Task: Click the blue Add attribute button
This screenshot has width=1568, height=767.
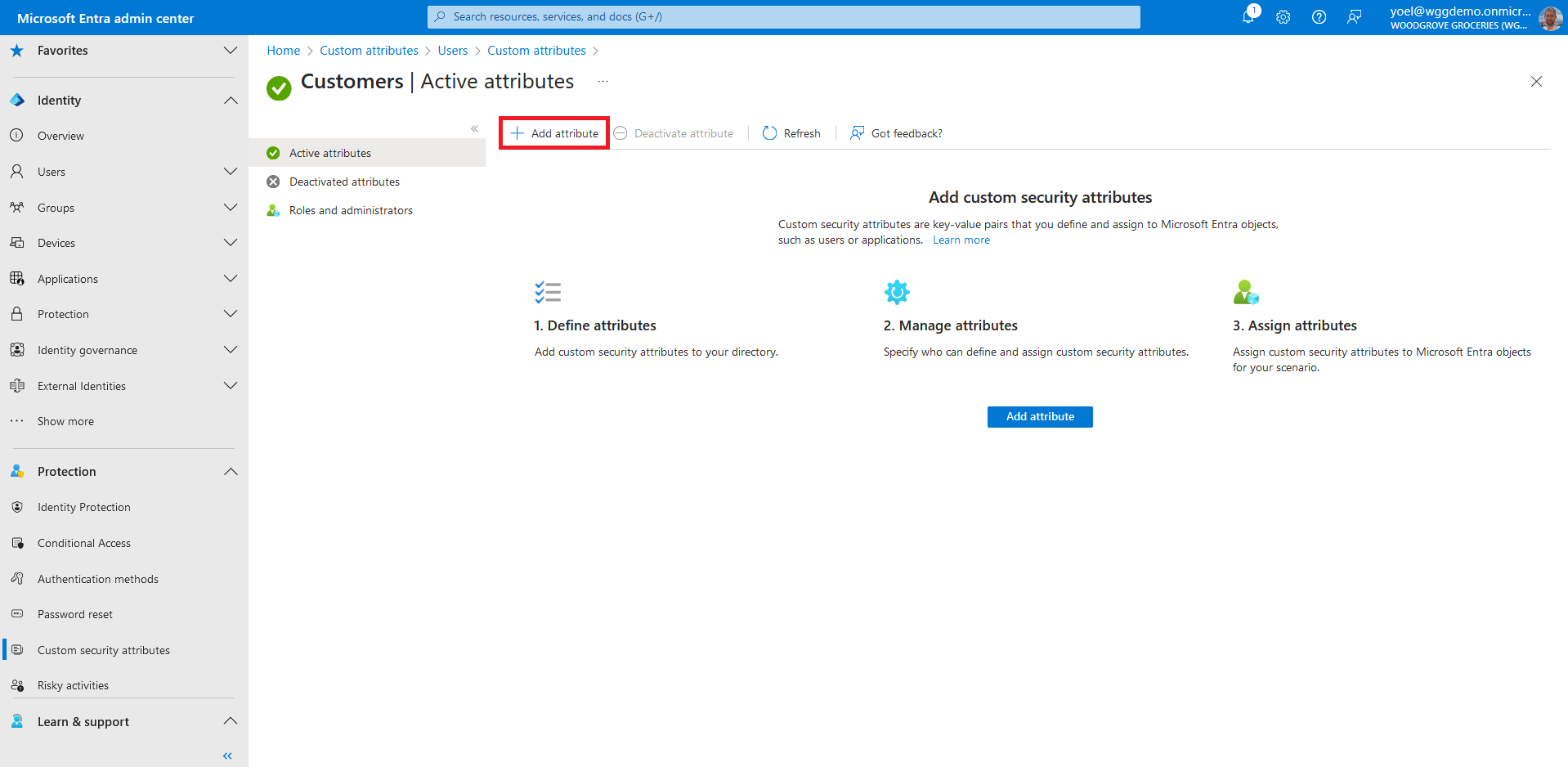Action: (x=1039, y=417)
